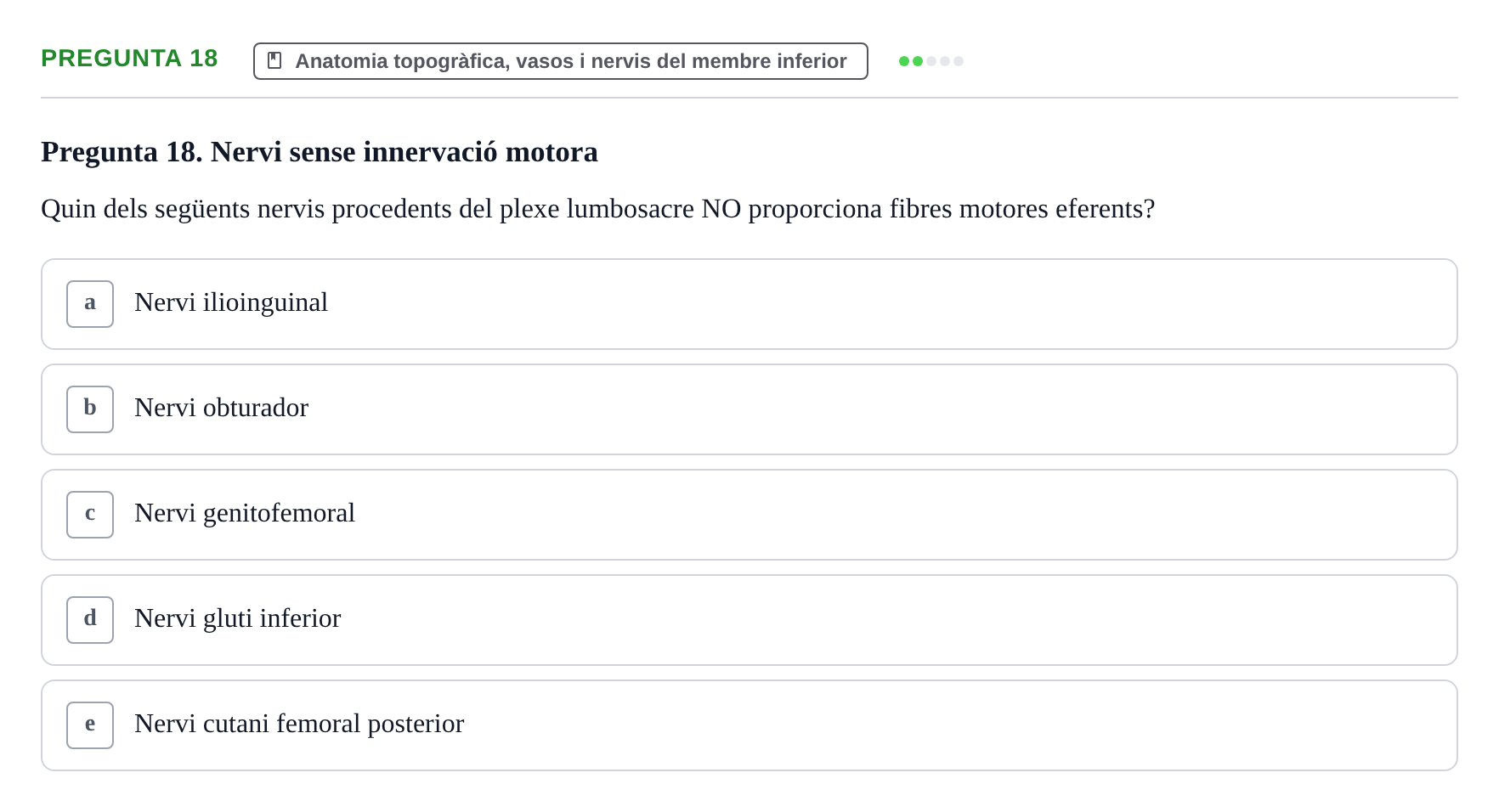Click the second green difficulty dot

click(x=918, y=61)
